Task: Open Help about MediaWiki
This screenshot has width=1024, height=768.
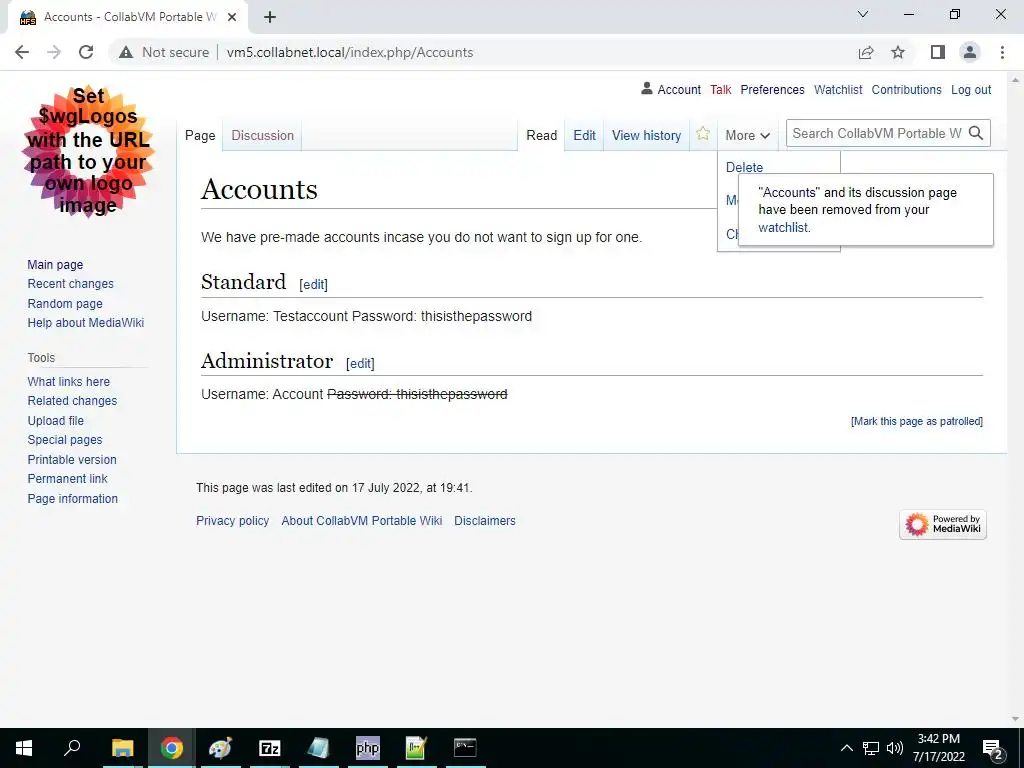Action: click(86, 323)
